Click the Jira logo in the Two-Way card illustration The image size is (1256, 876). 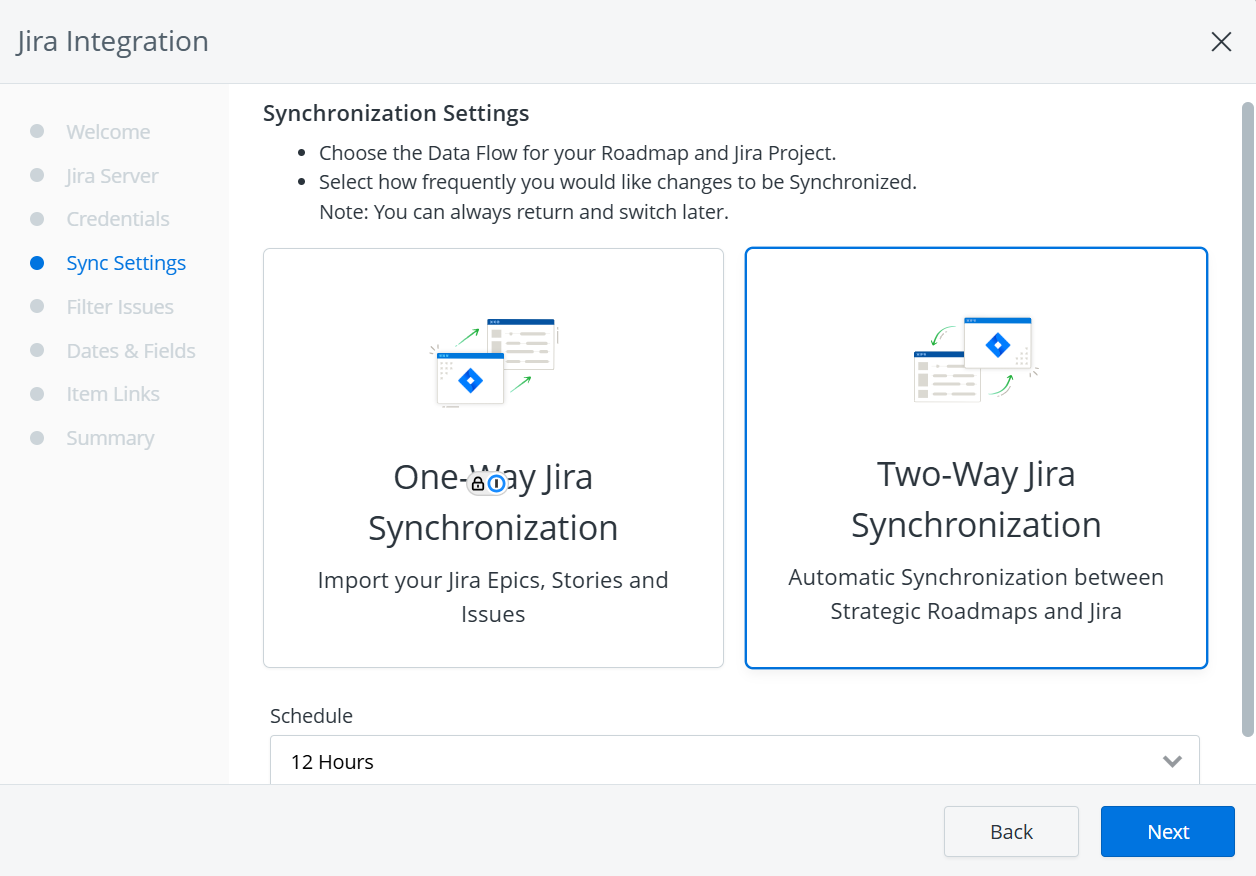996,346
